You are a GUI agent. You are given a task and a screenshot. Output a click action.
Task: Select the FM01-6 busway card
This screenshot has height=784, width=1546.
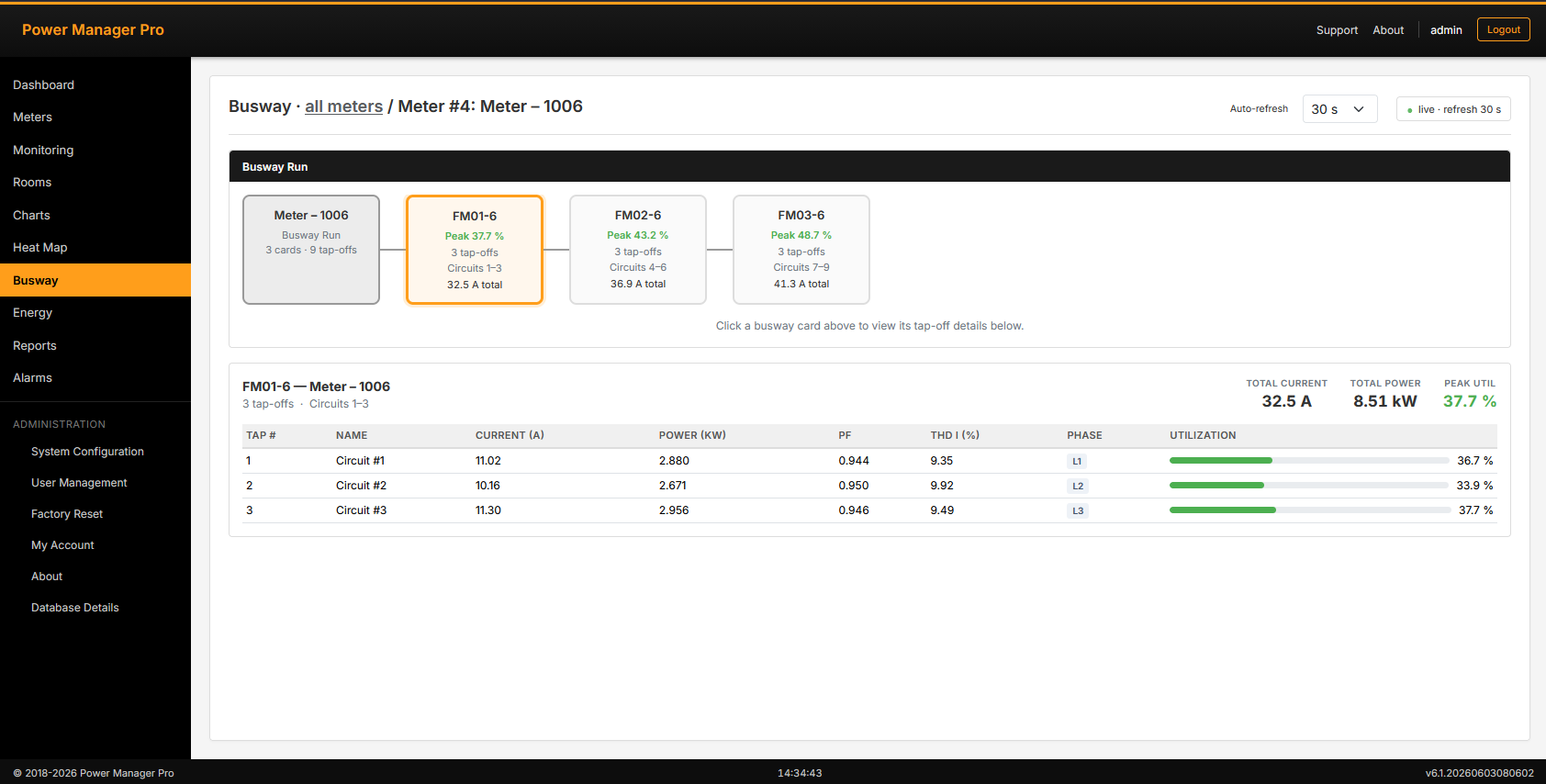475,250
